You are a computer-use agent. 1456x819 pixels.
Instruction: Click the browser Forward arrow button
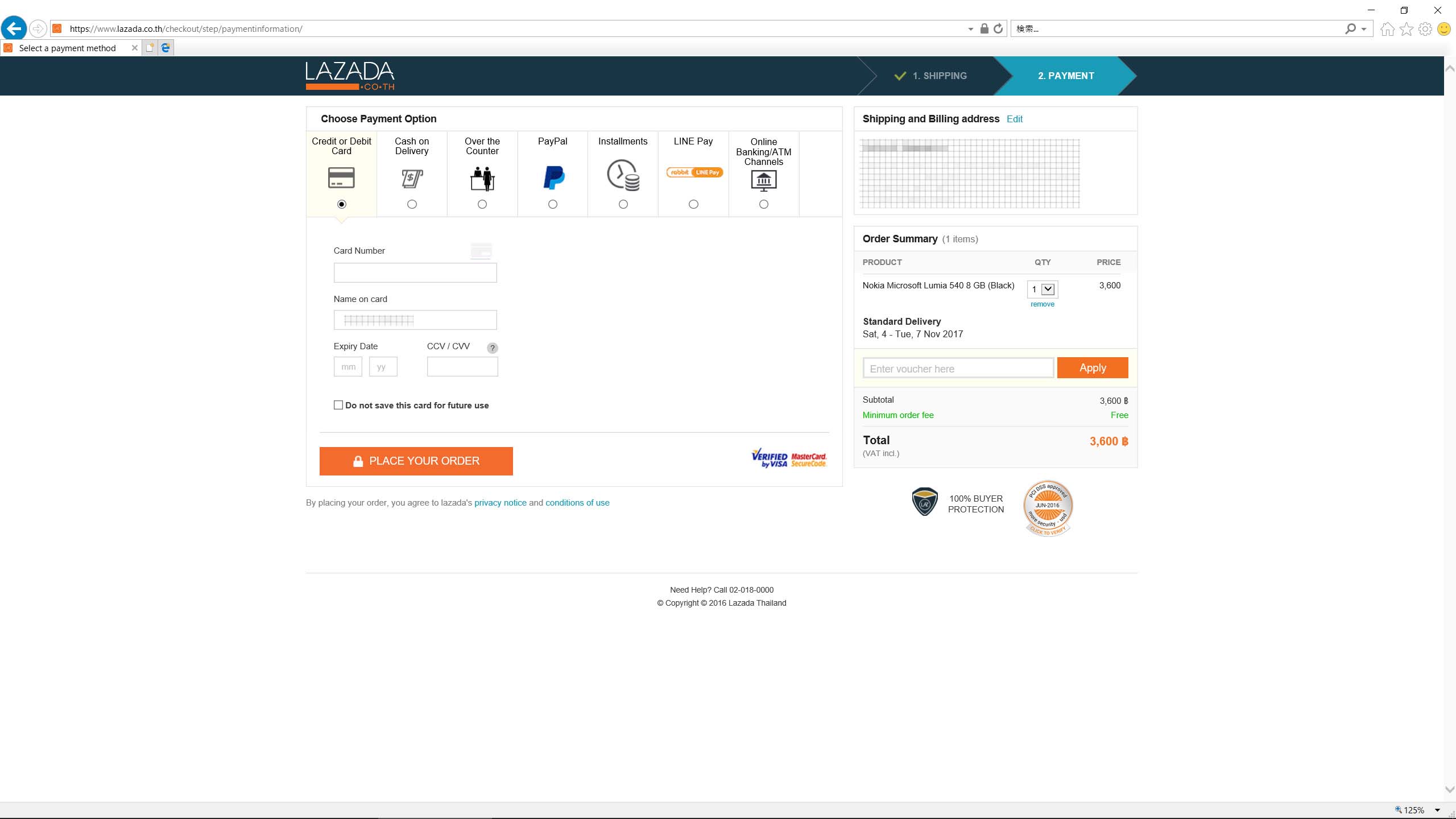coord(38,28)
